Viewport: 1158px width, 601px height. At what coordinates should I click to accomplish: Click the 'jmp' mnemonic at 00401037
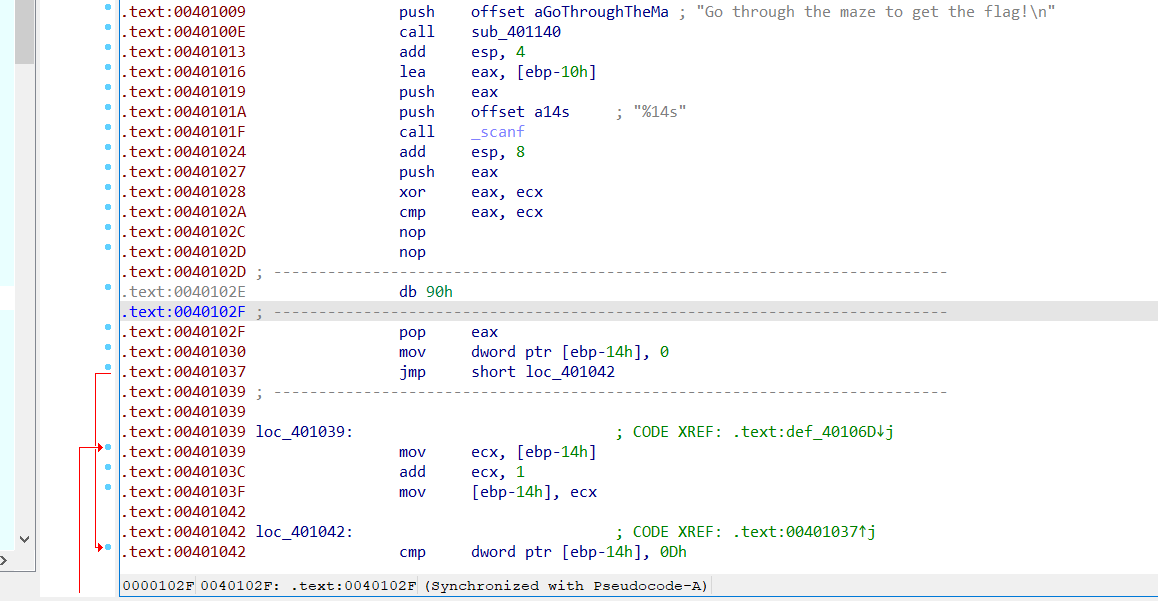[x=412, y=371]
